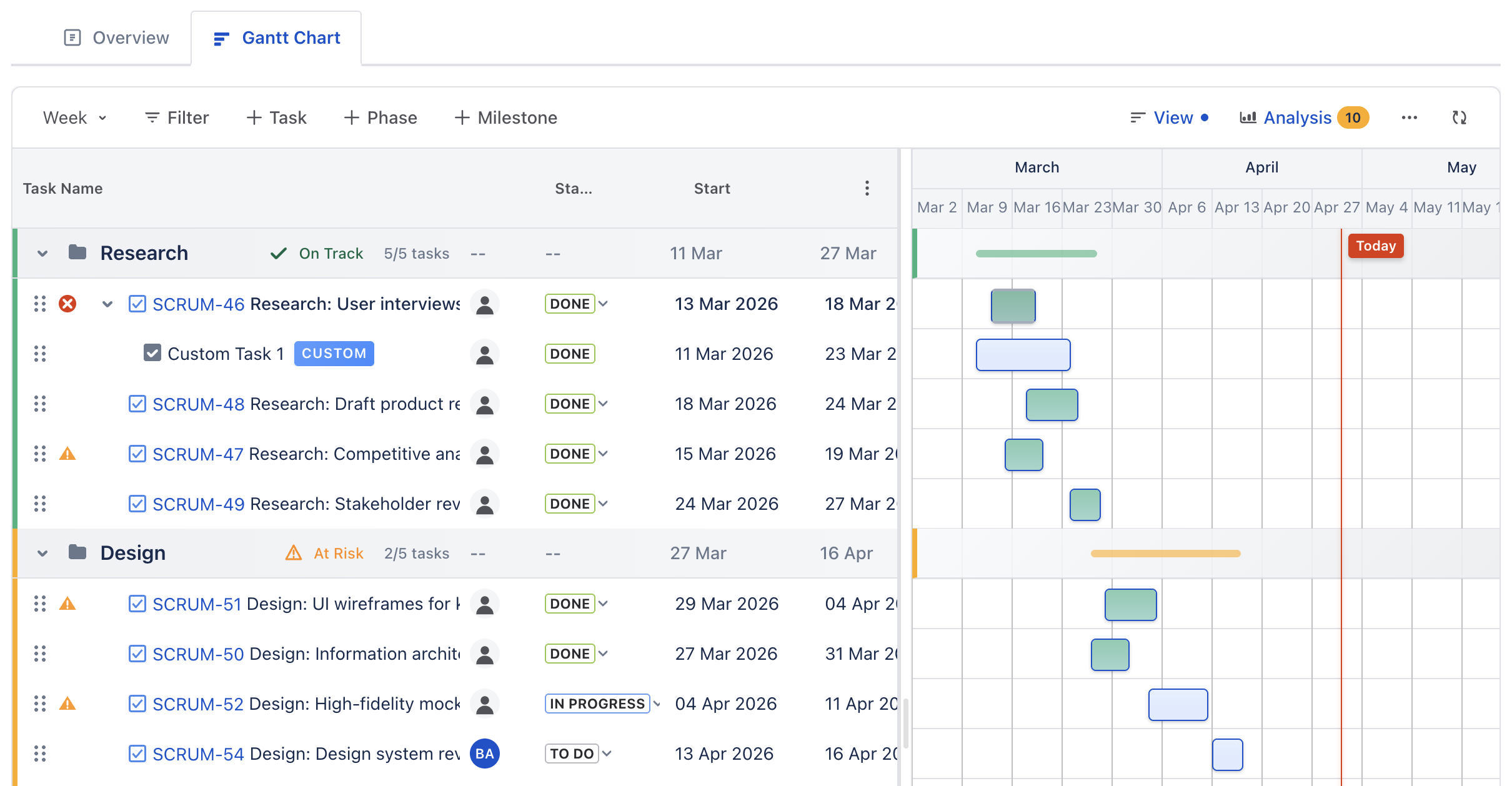Toggle the checkbox for SCRUM-47

tap(137, 454)
